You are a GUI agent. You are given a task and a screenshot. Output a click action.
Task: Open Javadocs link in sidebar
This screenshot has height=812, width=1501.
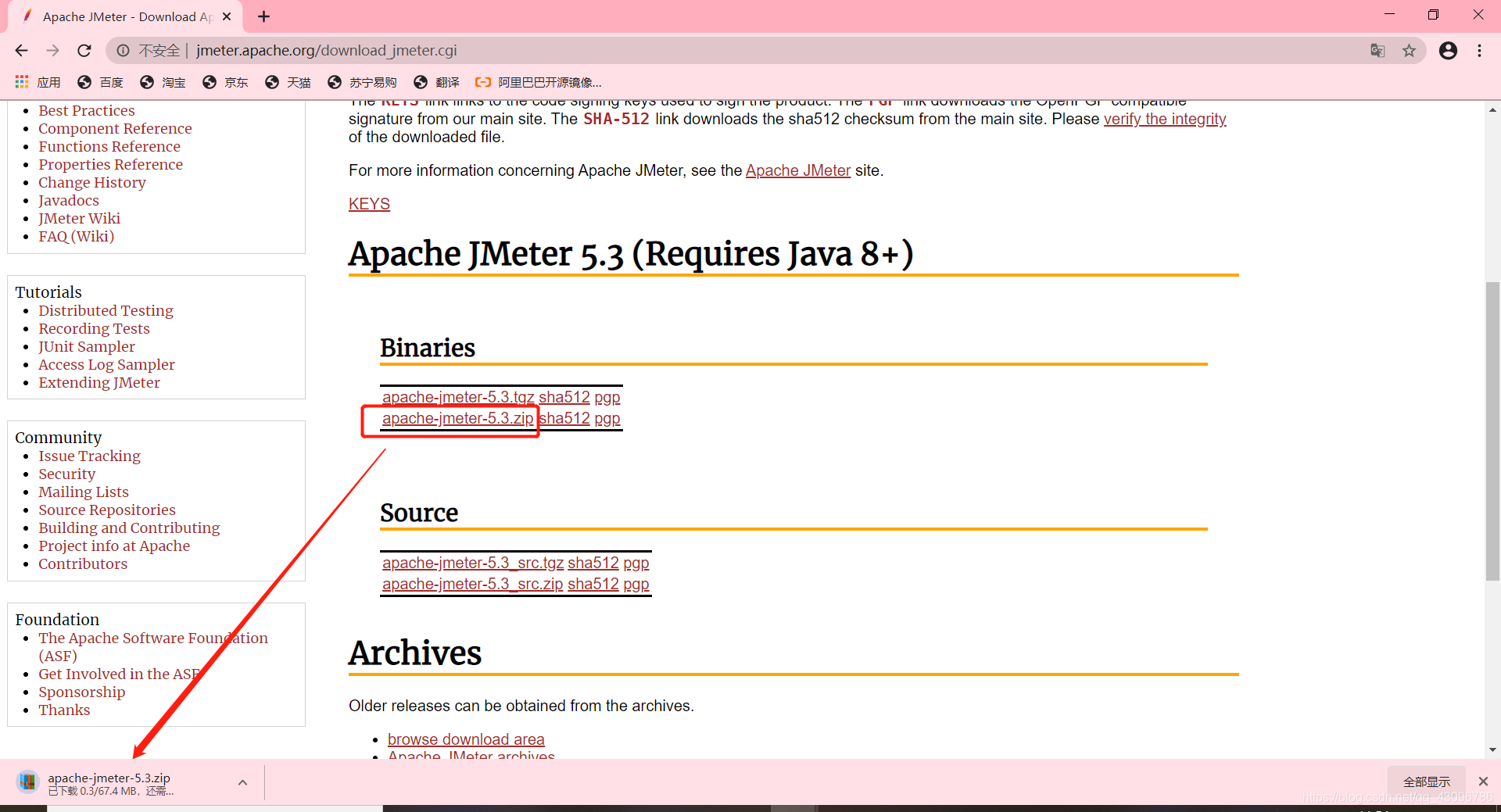click(x=69, y=200)
